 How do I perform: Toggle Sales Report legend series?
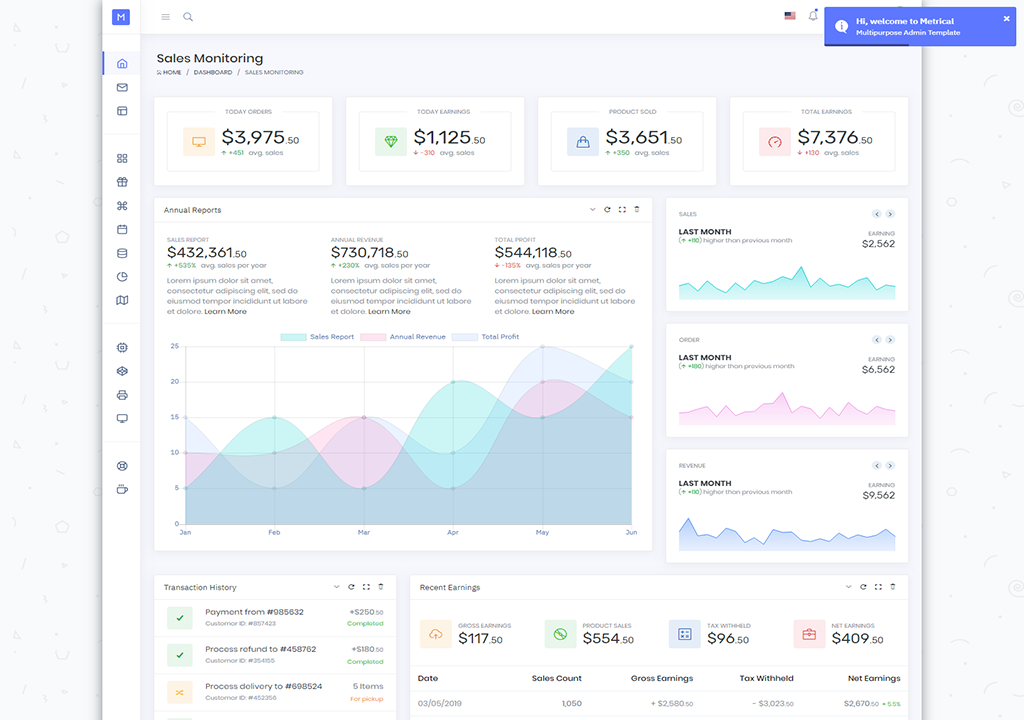tap(318, 337)
